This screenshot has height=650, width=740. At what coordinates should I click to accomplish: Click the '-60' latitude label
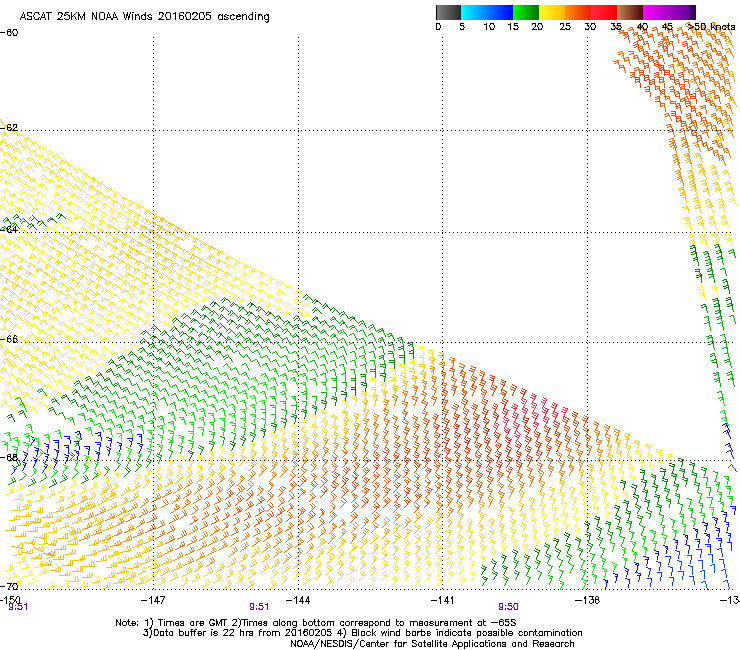[x=9, y=33]
